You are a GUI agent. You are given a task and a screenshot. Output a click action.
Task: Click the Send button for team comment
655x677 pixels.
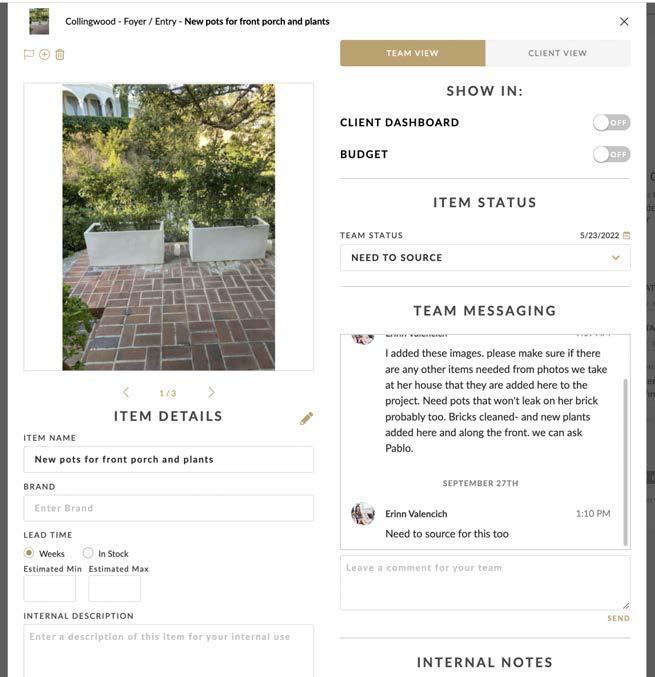[618, 618]
